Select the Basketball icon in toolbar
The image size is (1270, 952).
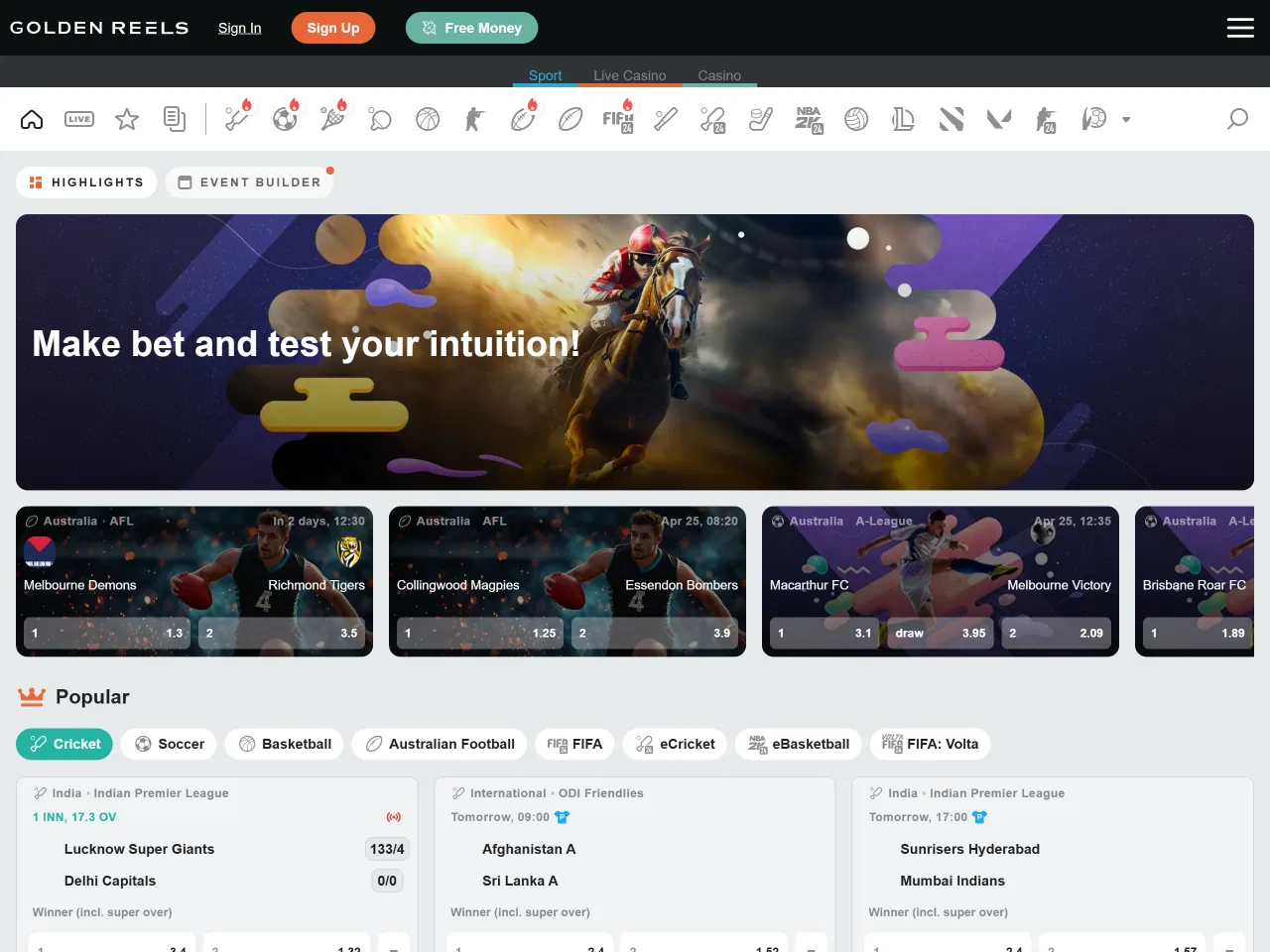point(428,120)
